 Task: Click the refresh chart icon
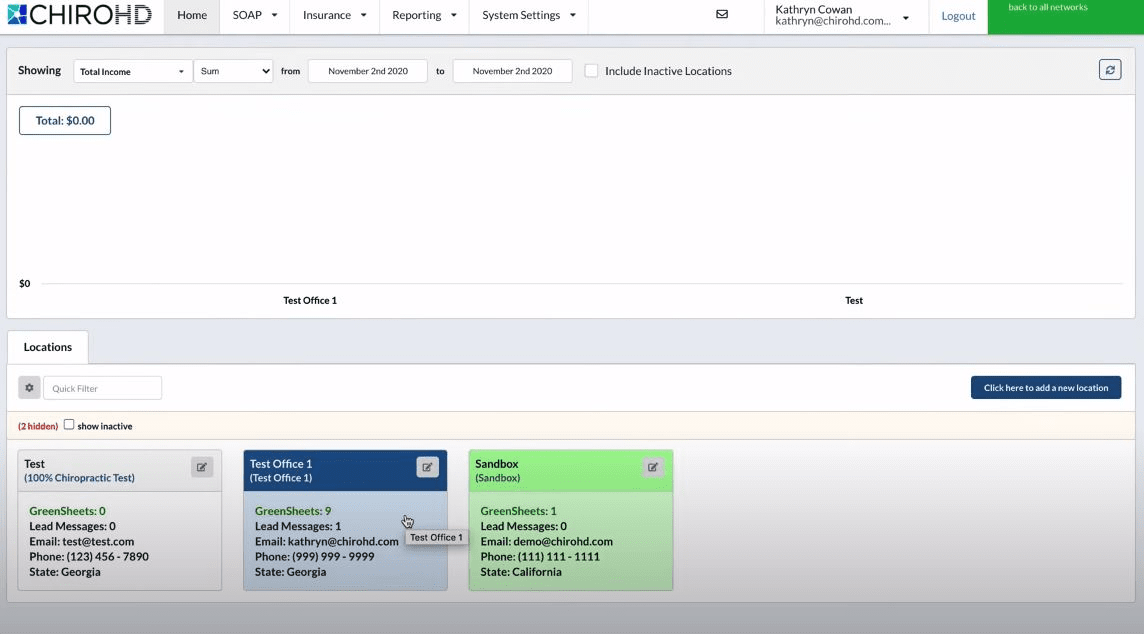pos(1109,70)
